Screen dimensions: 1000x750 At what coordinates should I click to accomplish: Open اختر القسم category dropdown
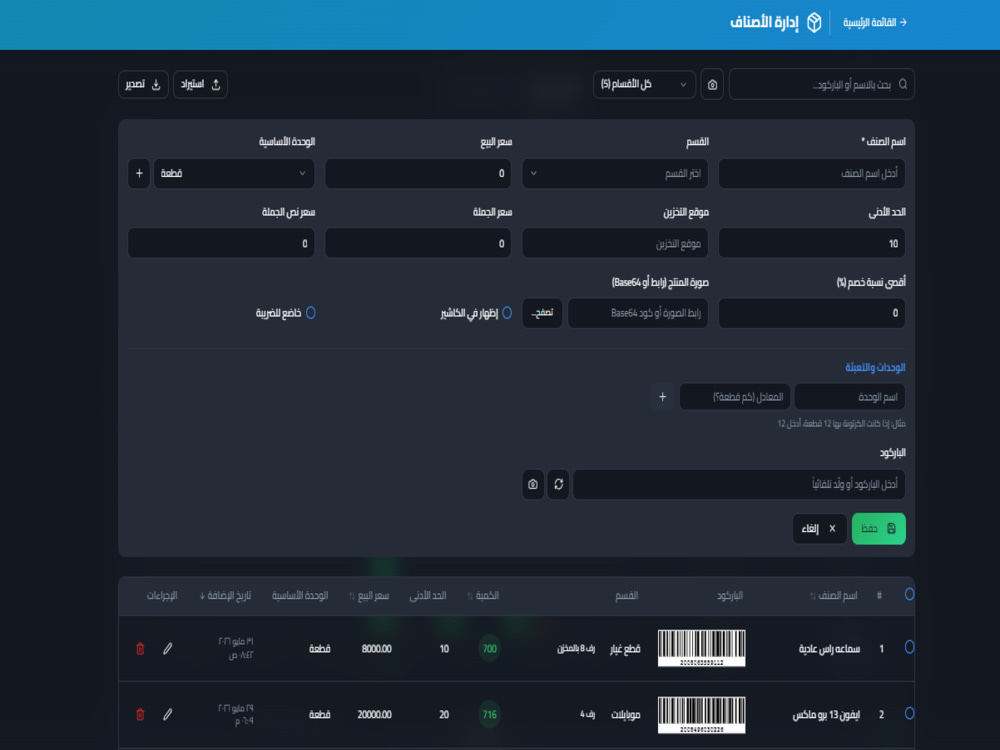615,173
